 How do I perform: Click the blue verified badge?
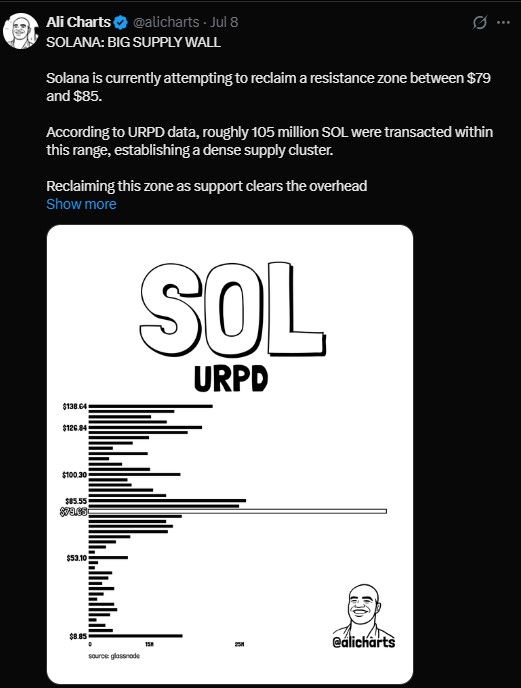click(x=121, y=22)
